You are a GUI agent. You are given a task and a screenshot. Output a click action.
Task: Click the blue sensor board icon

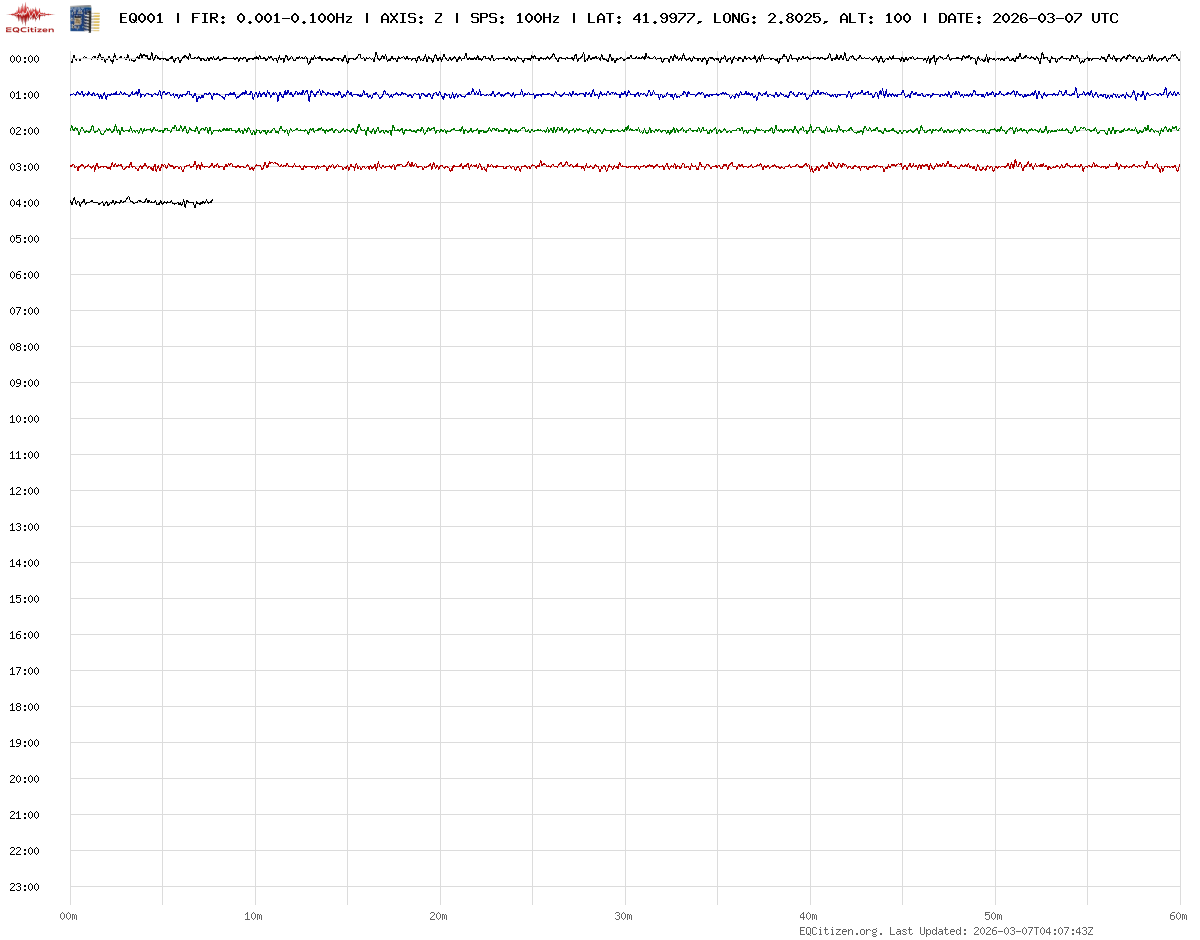(83, 18)
